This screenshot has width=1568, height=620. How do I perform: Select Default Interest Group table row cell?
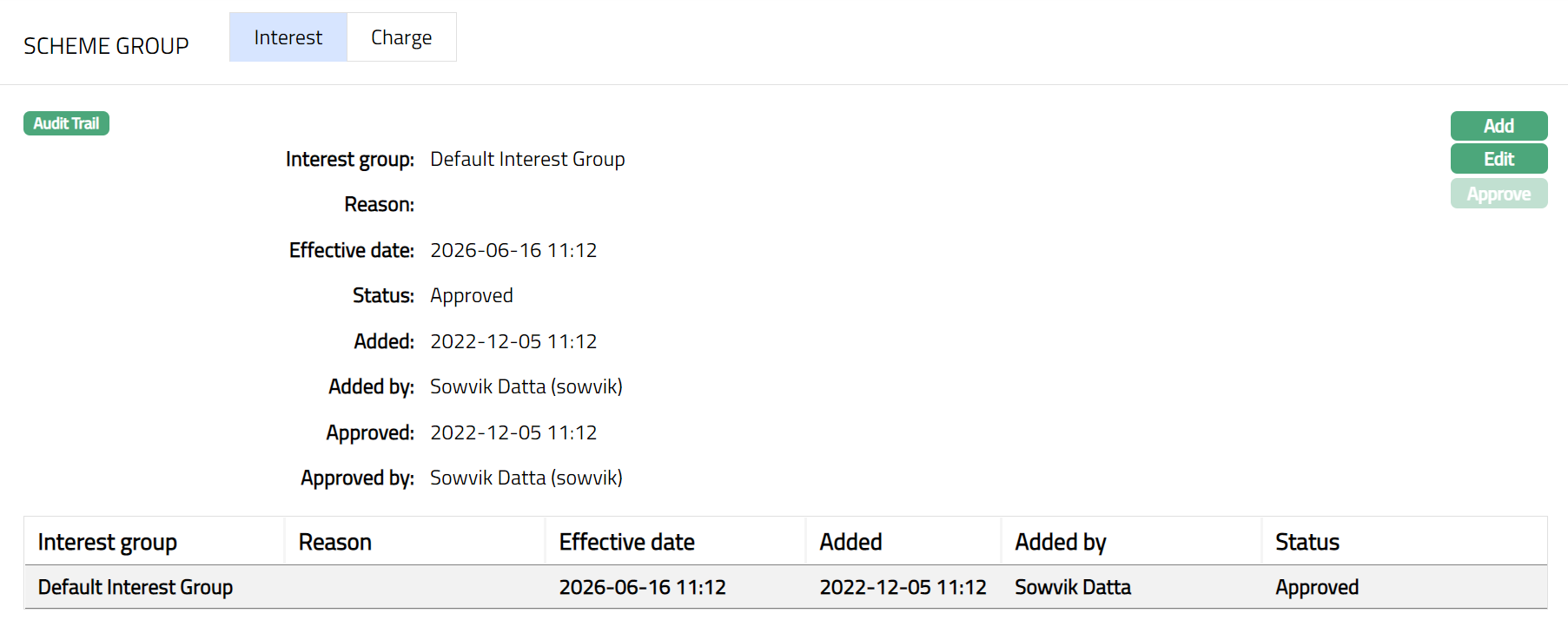click(x=136, y=587)
